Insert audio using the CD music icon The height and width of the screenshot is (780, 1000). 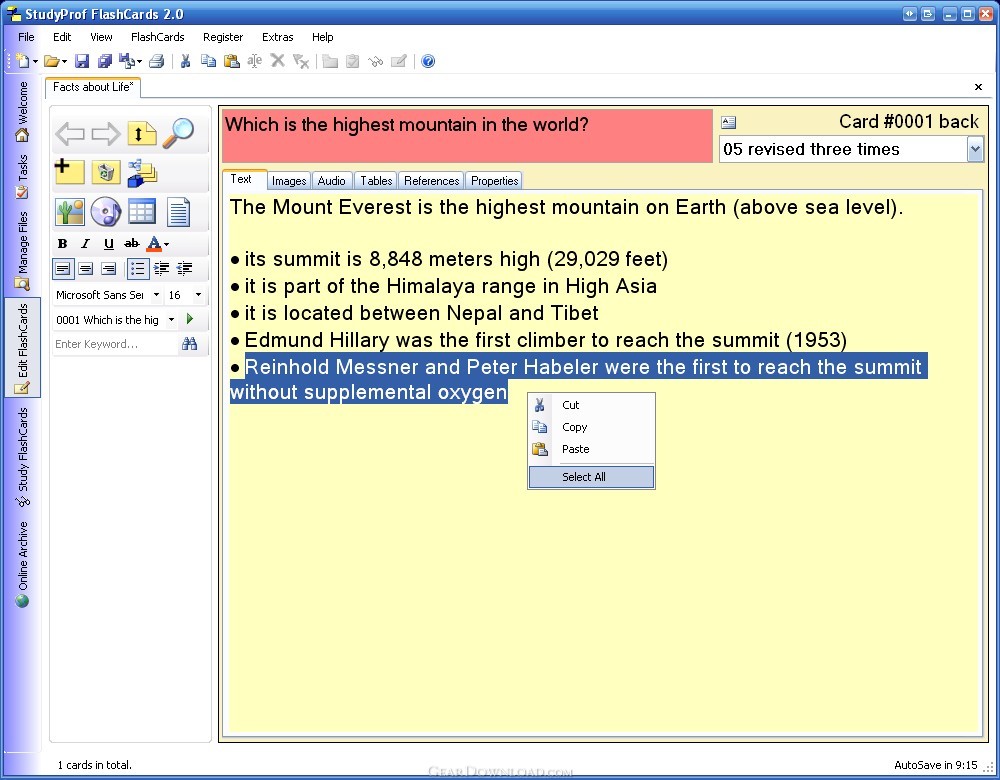pos(106,212)
